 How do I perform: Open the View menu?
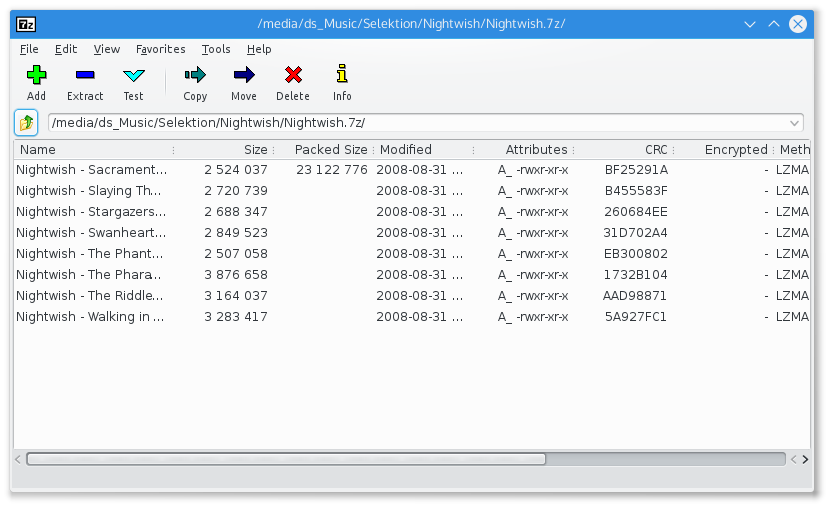click(106, 49)
